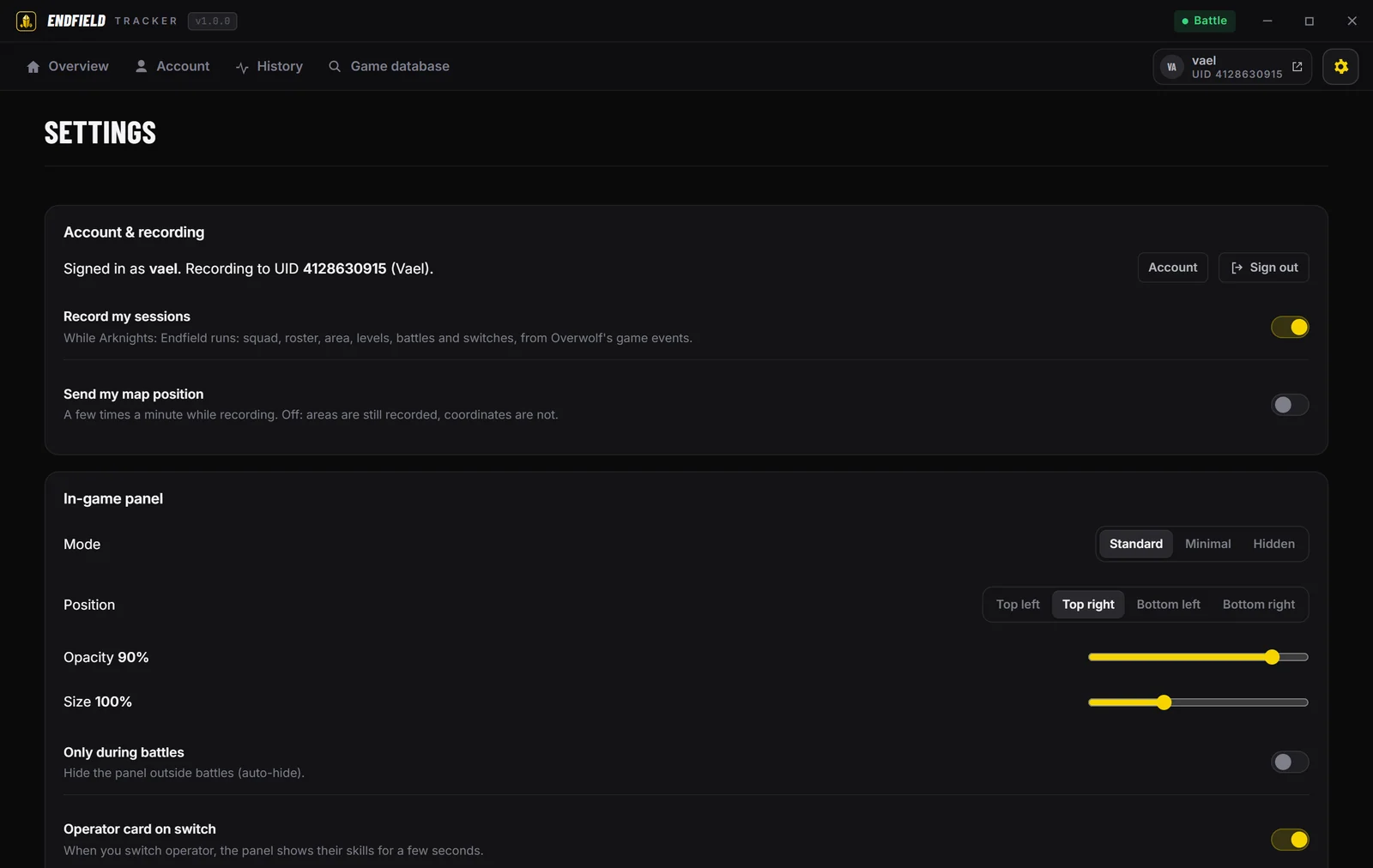The image size is (1373, 868).
Task: Click the Opacity 90% label
Action: (x=106, y=657)
